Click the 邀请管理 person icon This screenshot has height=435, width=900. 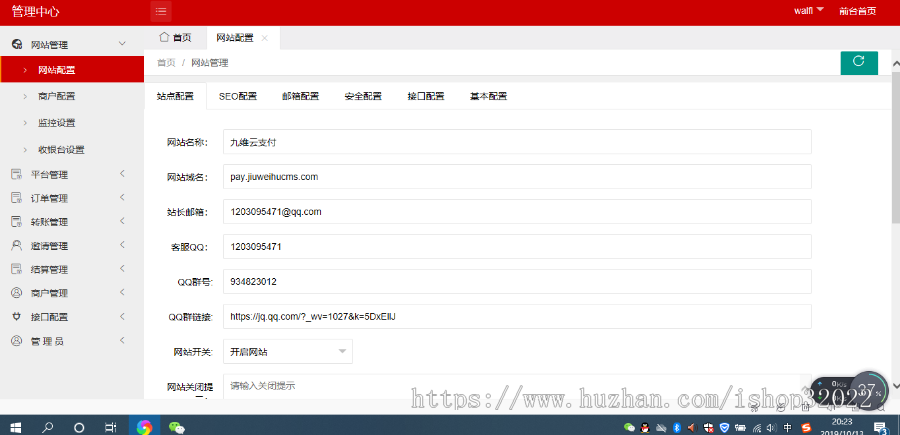[x=17, y=246]
